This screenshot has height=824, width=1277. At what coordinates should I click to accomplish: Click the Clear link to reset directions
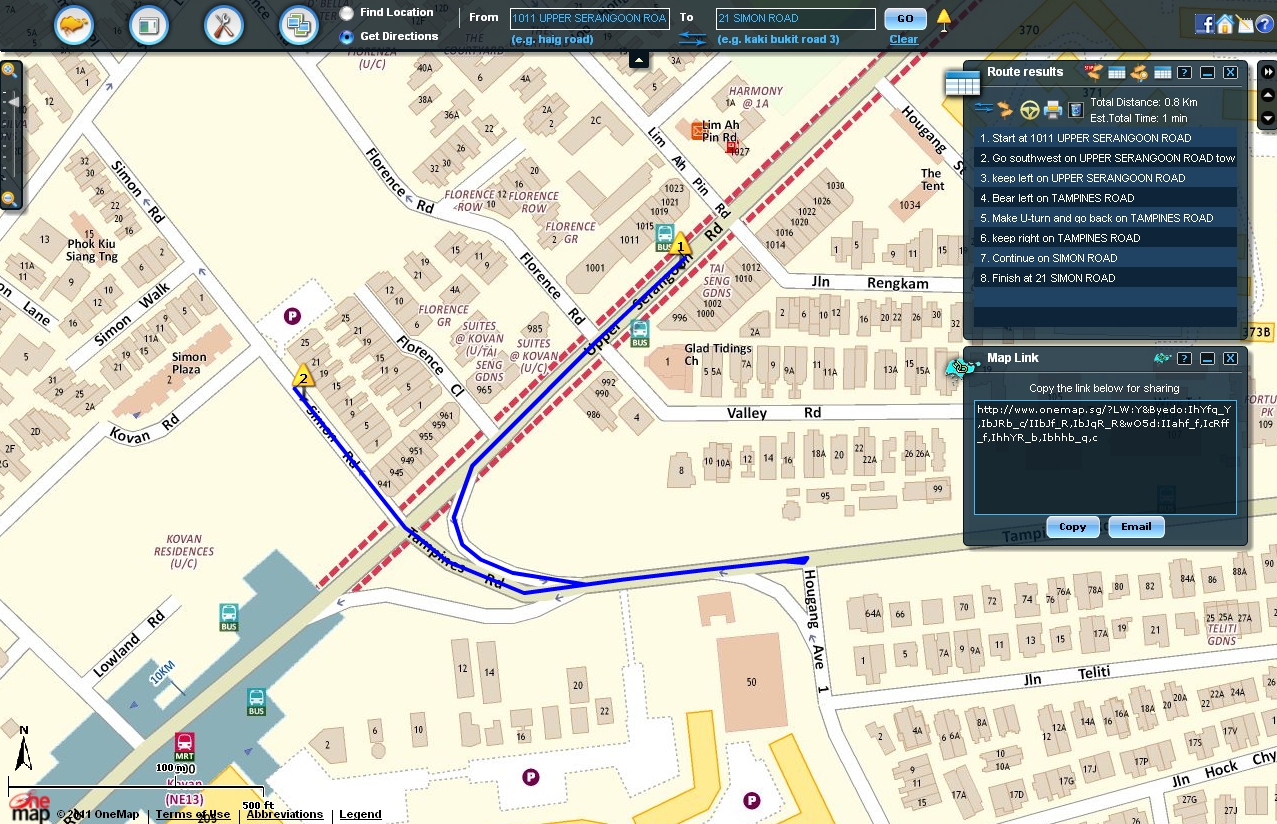coord(903,39)
